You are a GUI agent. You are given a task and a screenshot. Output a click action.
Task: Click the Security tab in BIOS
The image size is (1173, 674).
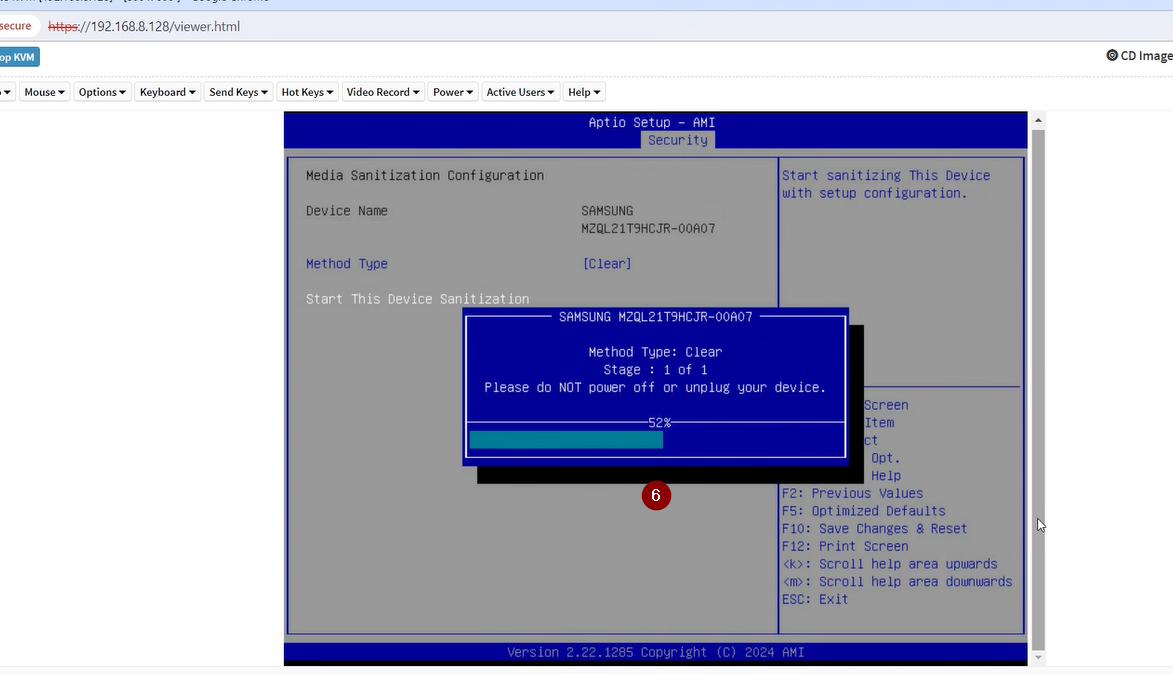tap(678, 140)
